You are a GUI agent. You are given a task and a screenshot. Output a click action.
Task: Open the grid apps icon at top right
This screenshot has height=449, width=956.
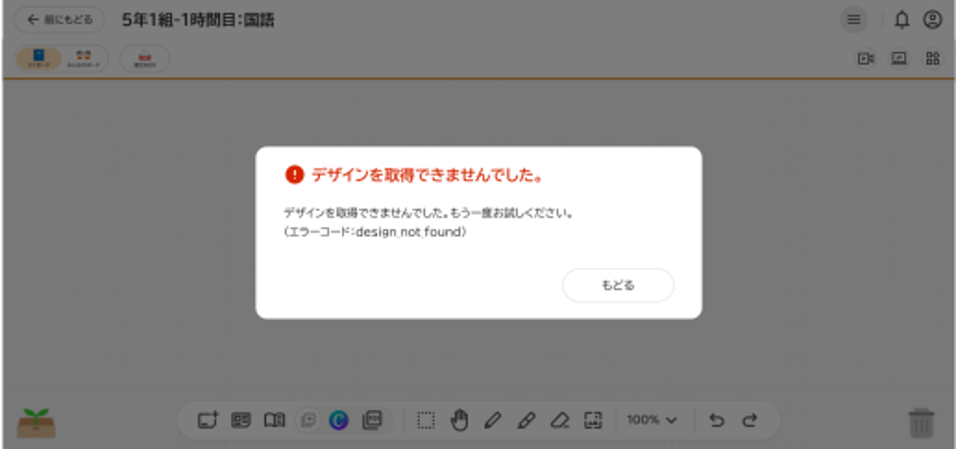click(933, 59)
